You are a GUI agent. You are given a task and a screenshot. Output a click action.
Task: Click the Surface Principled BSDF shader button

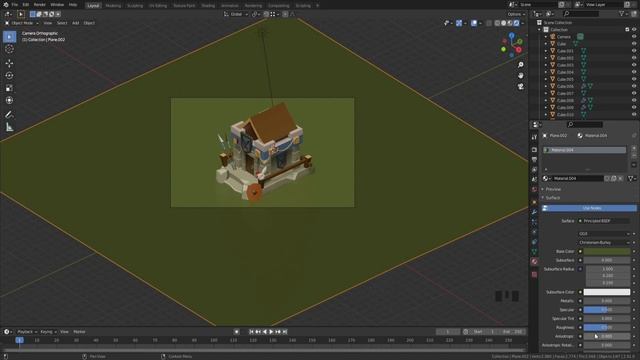[604, 221]
